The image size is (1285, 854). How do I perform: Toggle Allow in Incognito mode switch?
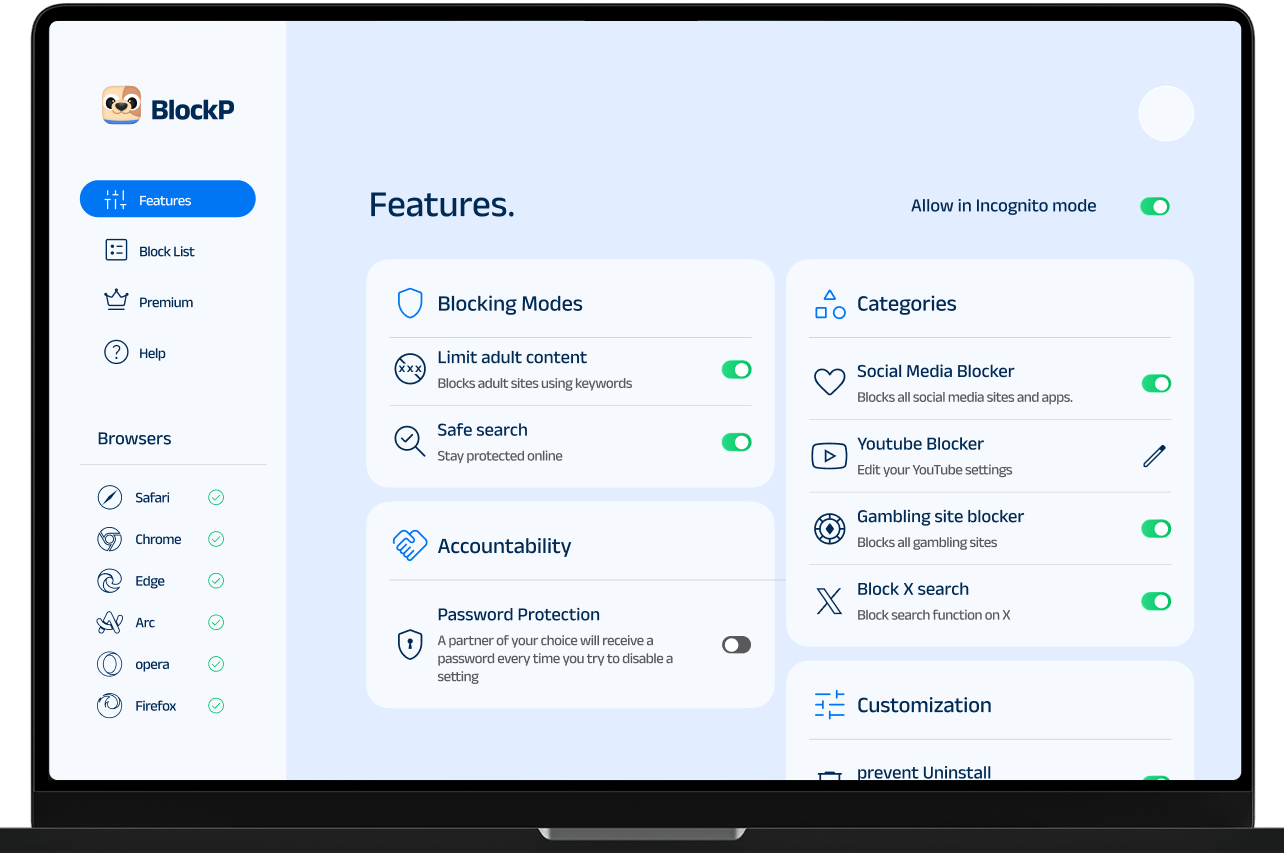[1155, 206]
